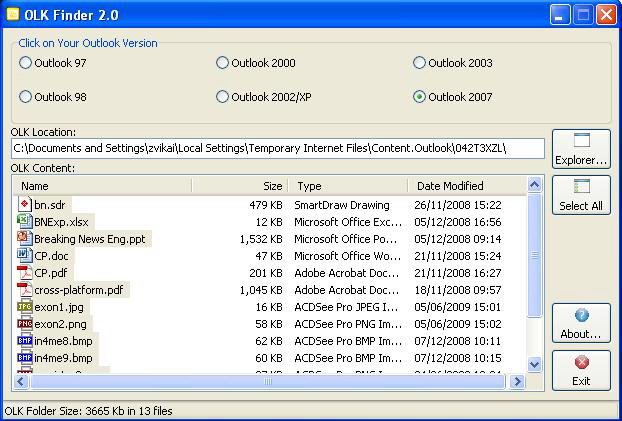The height and width of the screenshot is (421, 622).
Task: Sort by Date Modified column header
Action: click(x=467, y=186)
